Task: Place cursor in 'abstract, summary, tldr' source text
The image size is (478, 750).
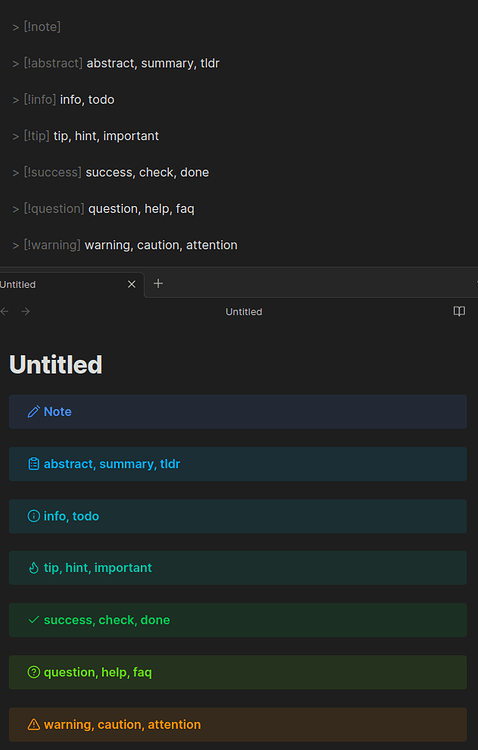Action: click(x=153, y=63)
